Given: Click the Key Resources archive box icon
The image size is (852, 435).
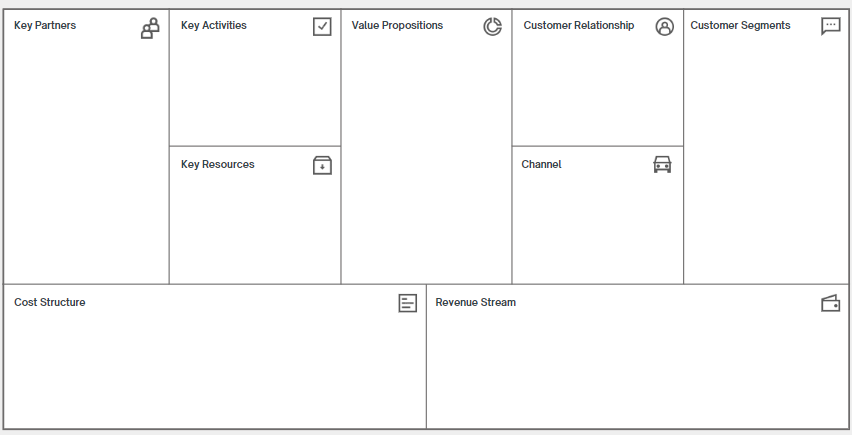Looking at the screenshot, I should [x=322, y=165].
